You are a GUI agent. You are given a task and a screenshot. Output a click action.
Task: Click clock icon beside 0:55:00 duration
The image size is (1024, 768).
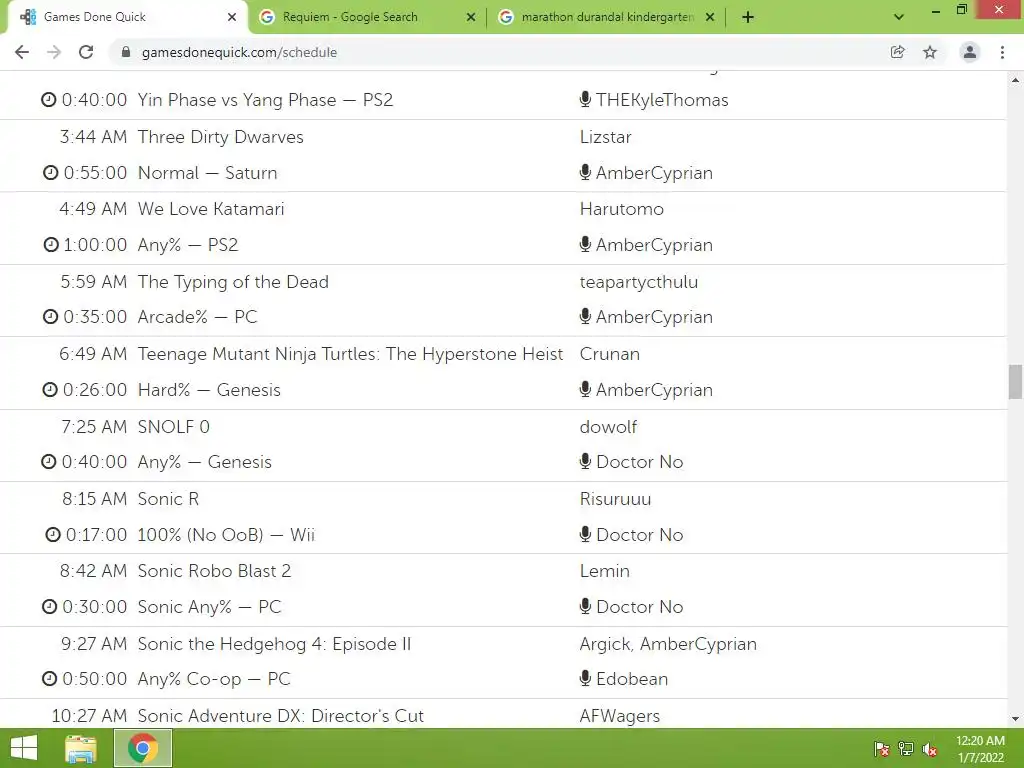pos(50,173)
